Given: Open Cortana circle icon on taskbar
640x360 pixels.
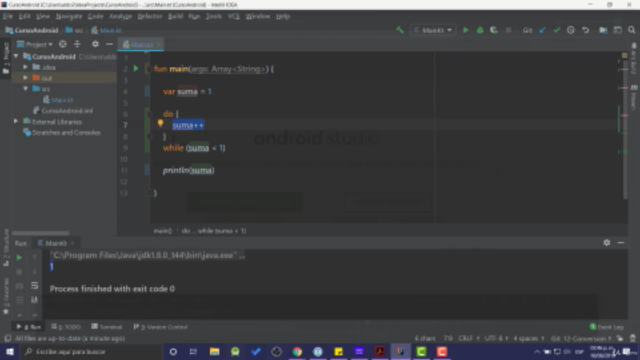Looking at the screenshot, I should [173, 351].
